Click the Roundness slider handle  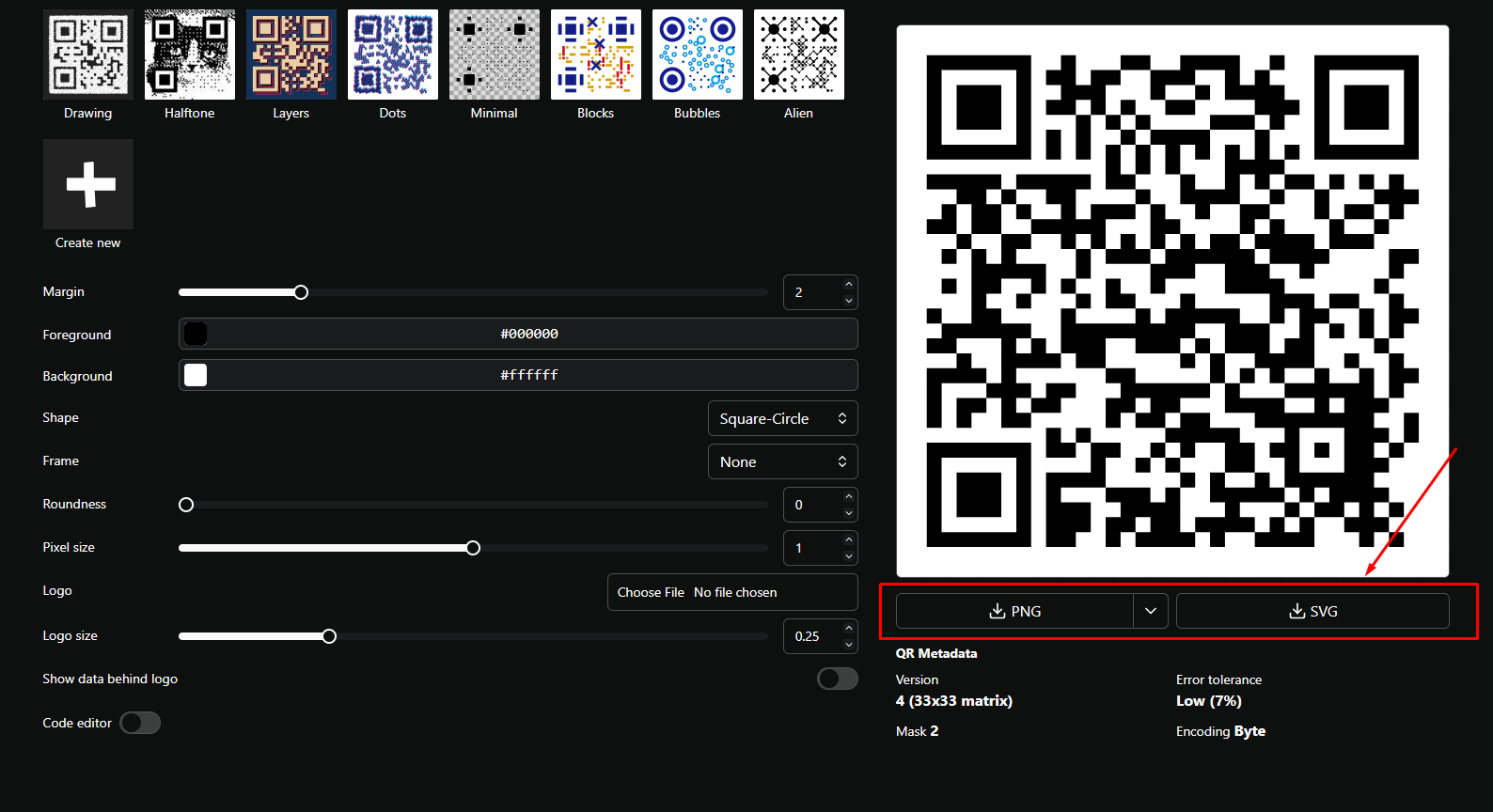click(x=186, y=505)
